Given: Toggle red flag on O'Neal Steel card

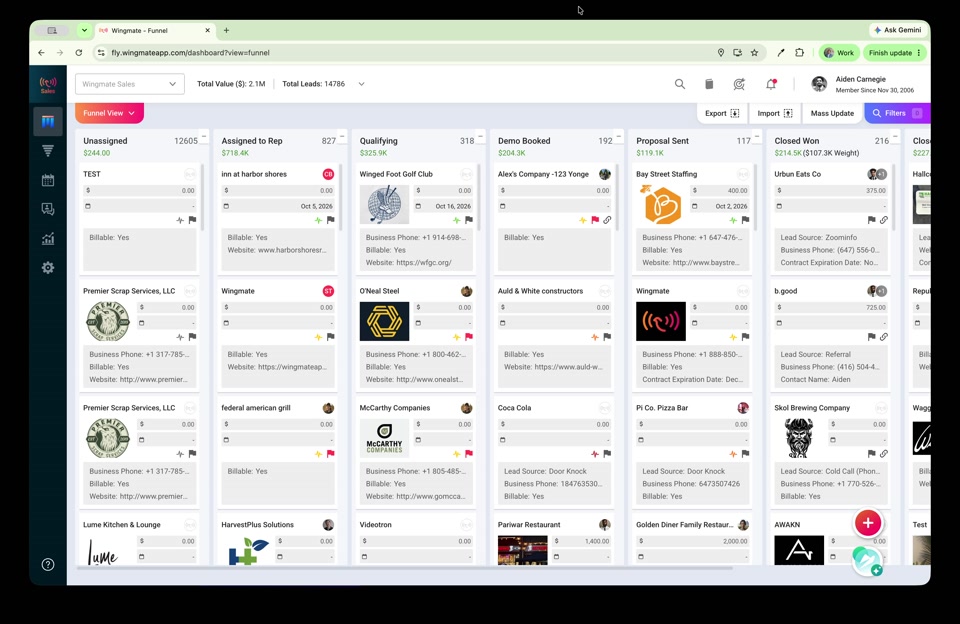Looking at the screenshot, I should coord(469,337).
